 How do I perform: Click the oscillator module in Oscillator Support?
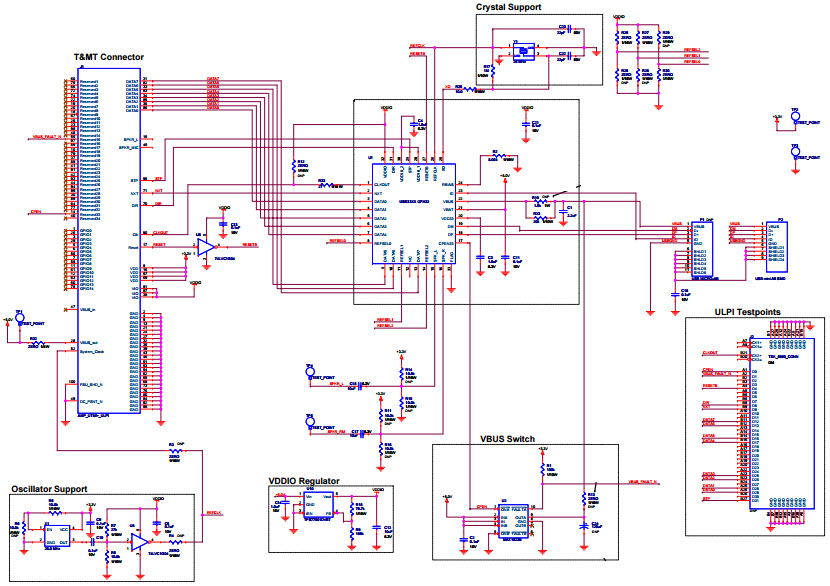point(58,535)
